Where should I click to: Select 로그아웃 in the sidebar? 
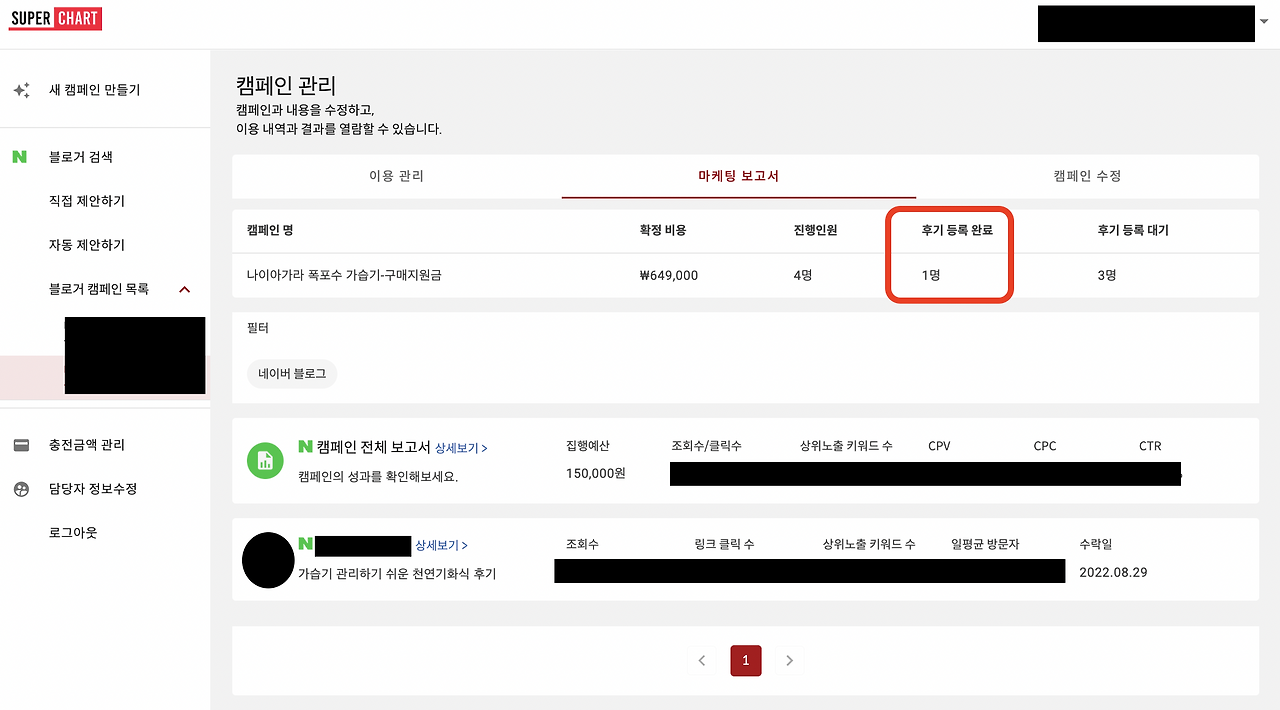click(78, 532)
